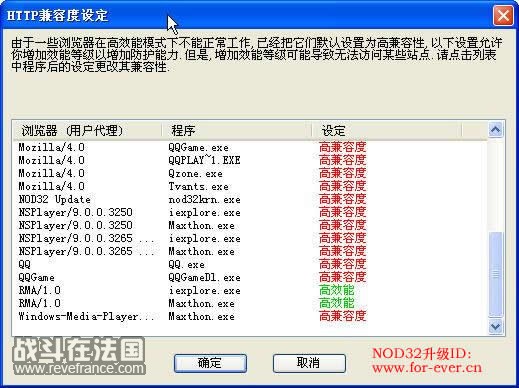
Task: Select the QQ.exe program entry
Action: pyautogui.click(x=186, y=264)
